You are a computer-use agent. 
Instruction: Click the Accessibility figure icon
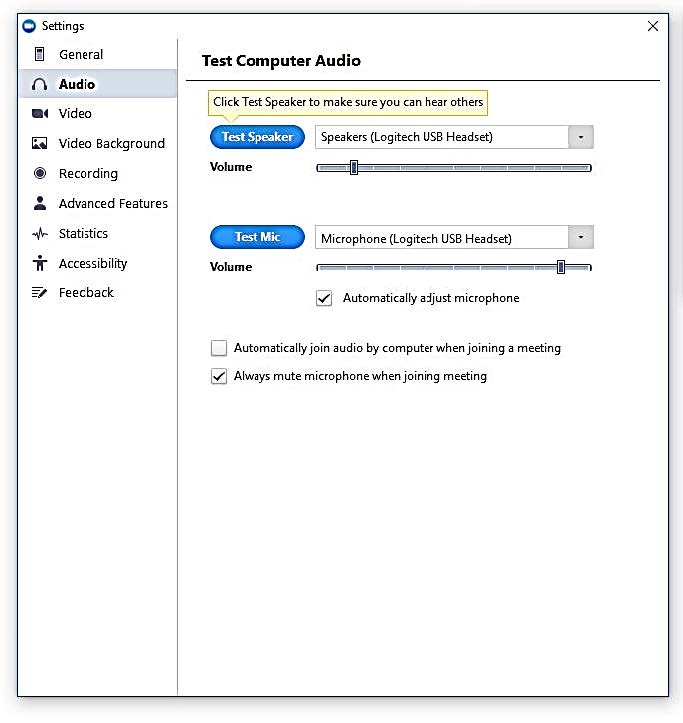coord(40,263)
